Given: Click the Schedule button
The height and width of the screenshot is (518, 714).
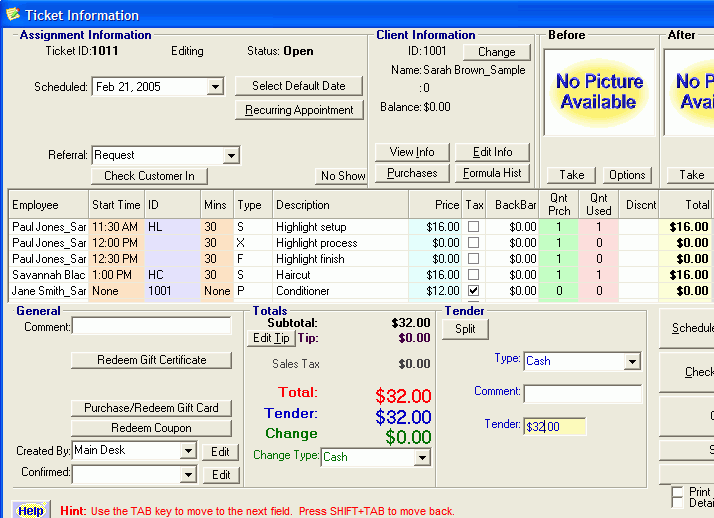Looking at the screenshot, I should tap(688, 328).
